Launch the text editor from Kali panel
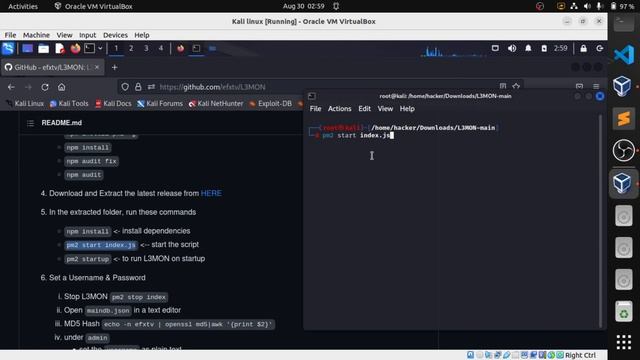Image resolution: width=640 pixels, height=360 pixels. [60, 49]
